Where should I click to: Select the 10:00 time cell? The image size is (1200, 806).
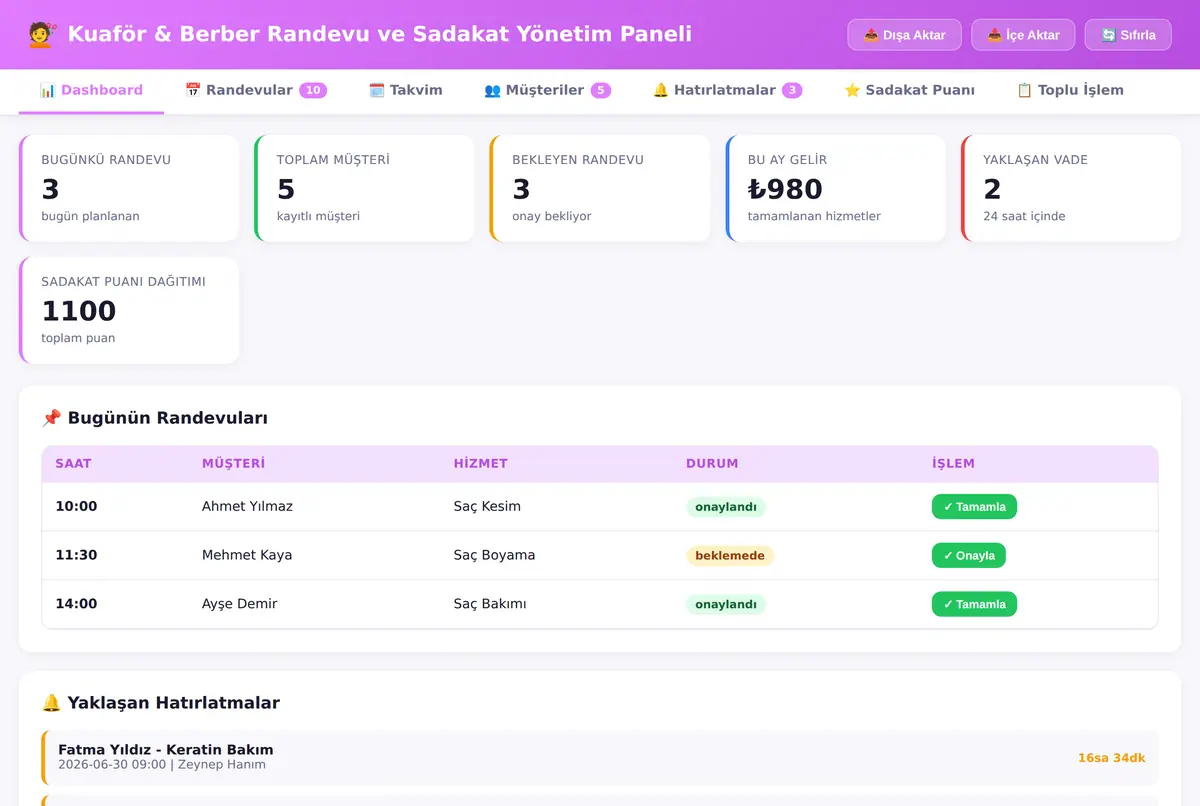pyautogui.click(x=76, y=507)
